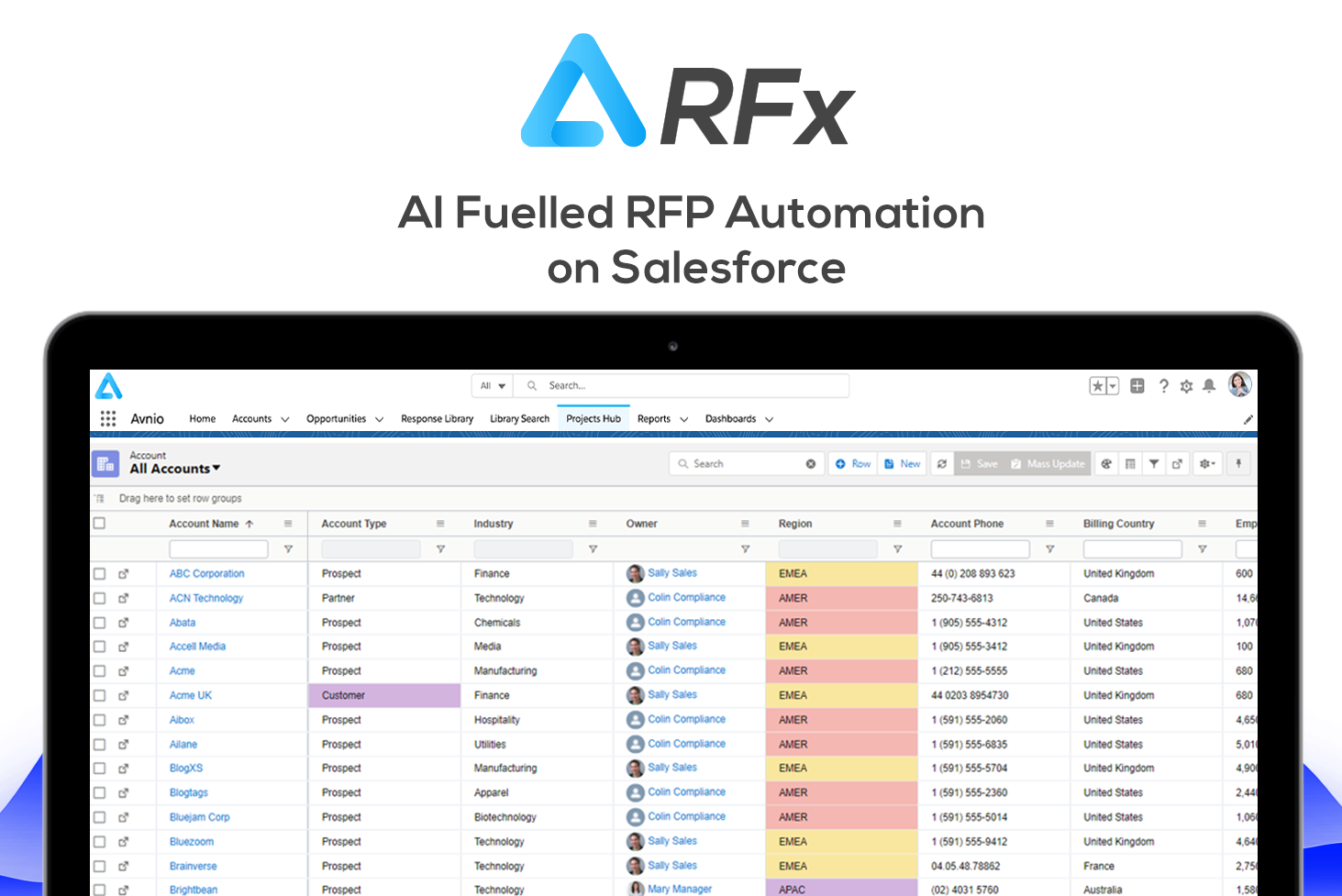The image size is (1342, 896).
Task: Open the filter funnel icon in toolbar
Action: (1153, 463)
